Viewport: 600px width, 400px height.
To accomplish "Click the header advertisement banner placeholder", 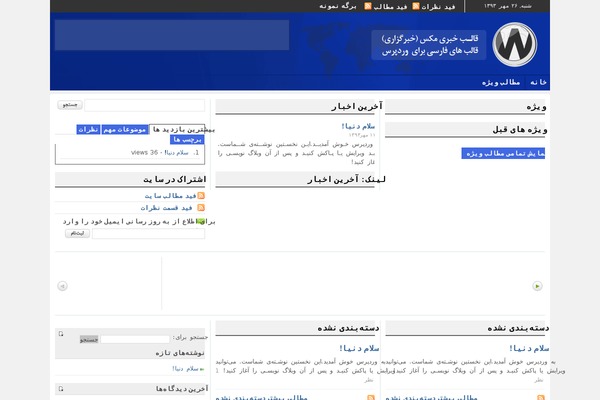I will [172, 35].
